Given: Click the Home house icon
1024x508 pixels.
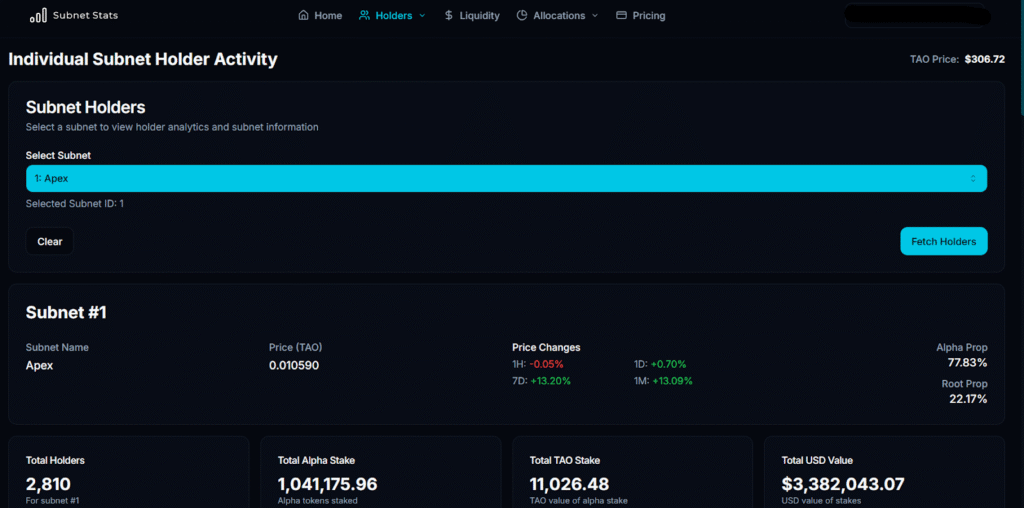Looking at the screenshot, I should pos(303,16).
